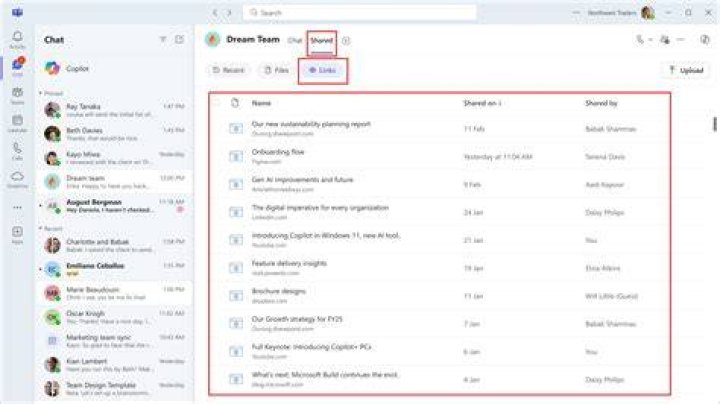Viewport: 720px width, 404px height.
Task: Open the profile picture menu in title bar
Action: [647, 13]
